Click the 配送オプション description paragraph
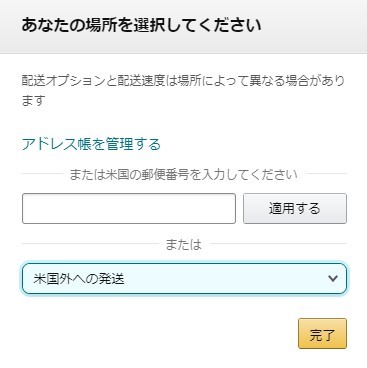This screenshot has height=368, width=367. [x=183, y=90]
